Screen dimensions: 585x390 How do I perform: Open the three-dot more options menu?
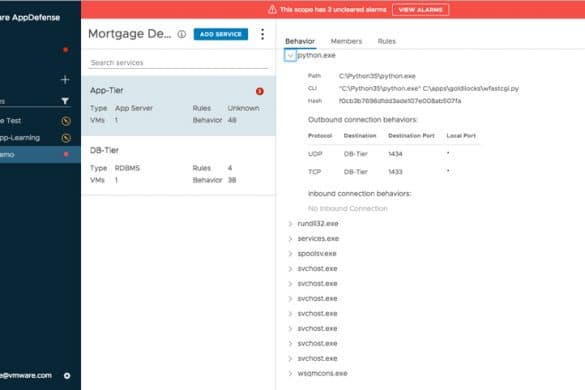point(263,34)
